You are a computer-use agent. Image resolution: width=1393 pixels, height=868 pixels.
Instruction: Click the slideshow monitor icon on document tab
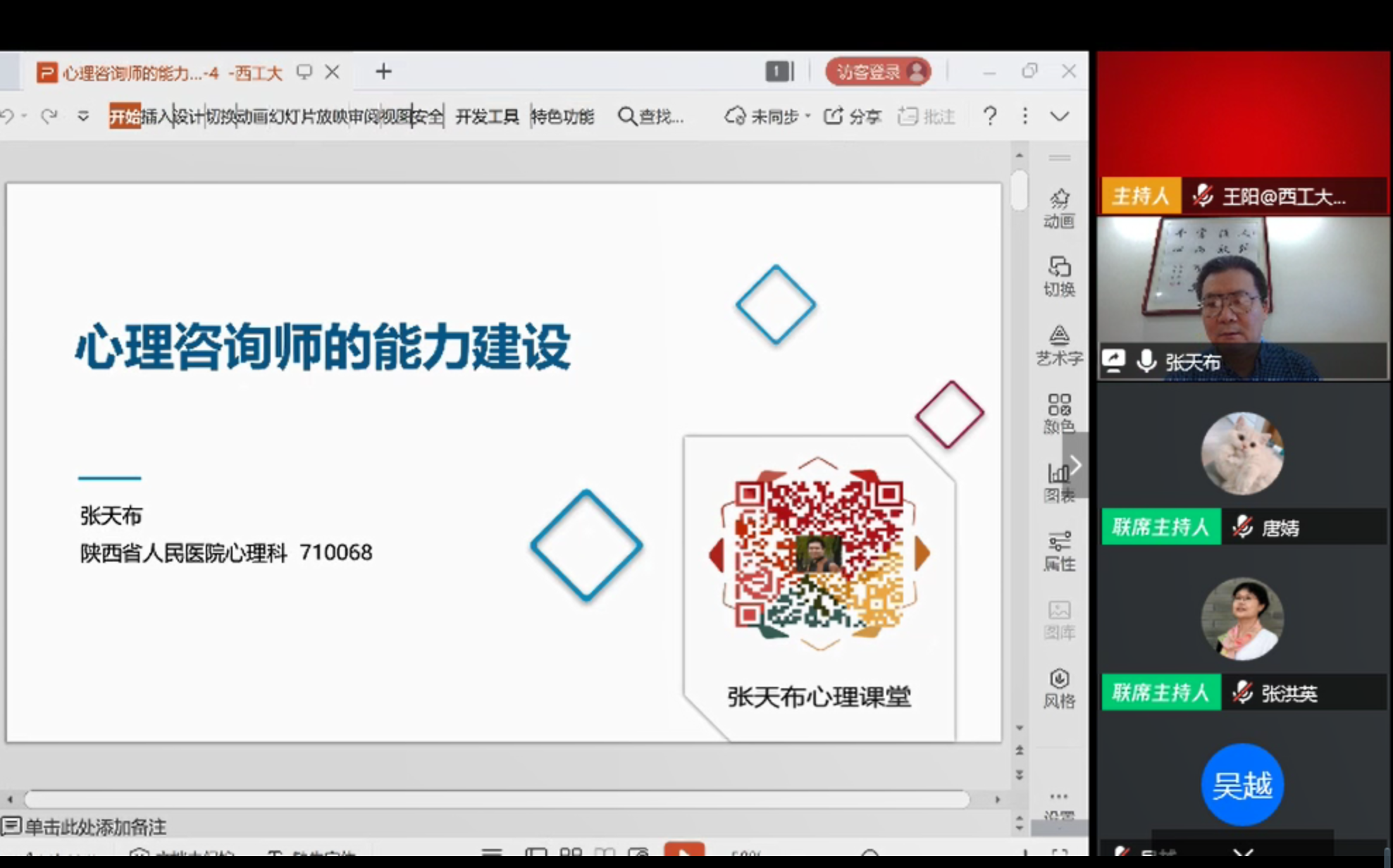click(x=304, y=72)
